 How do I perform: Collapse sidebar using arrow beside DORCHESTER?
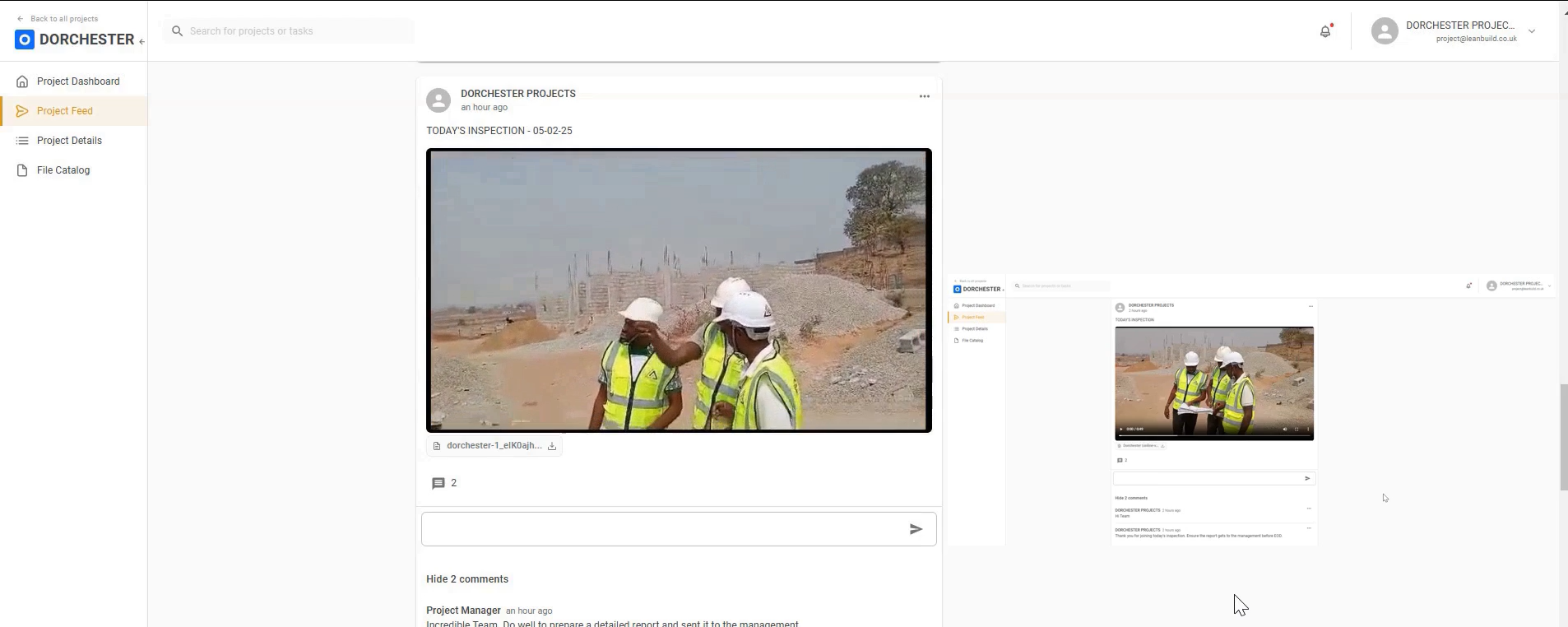(x=141, y=41)
